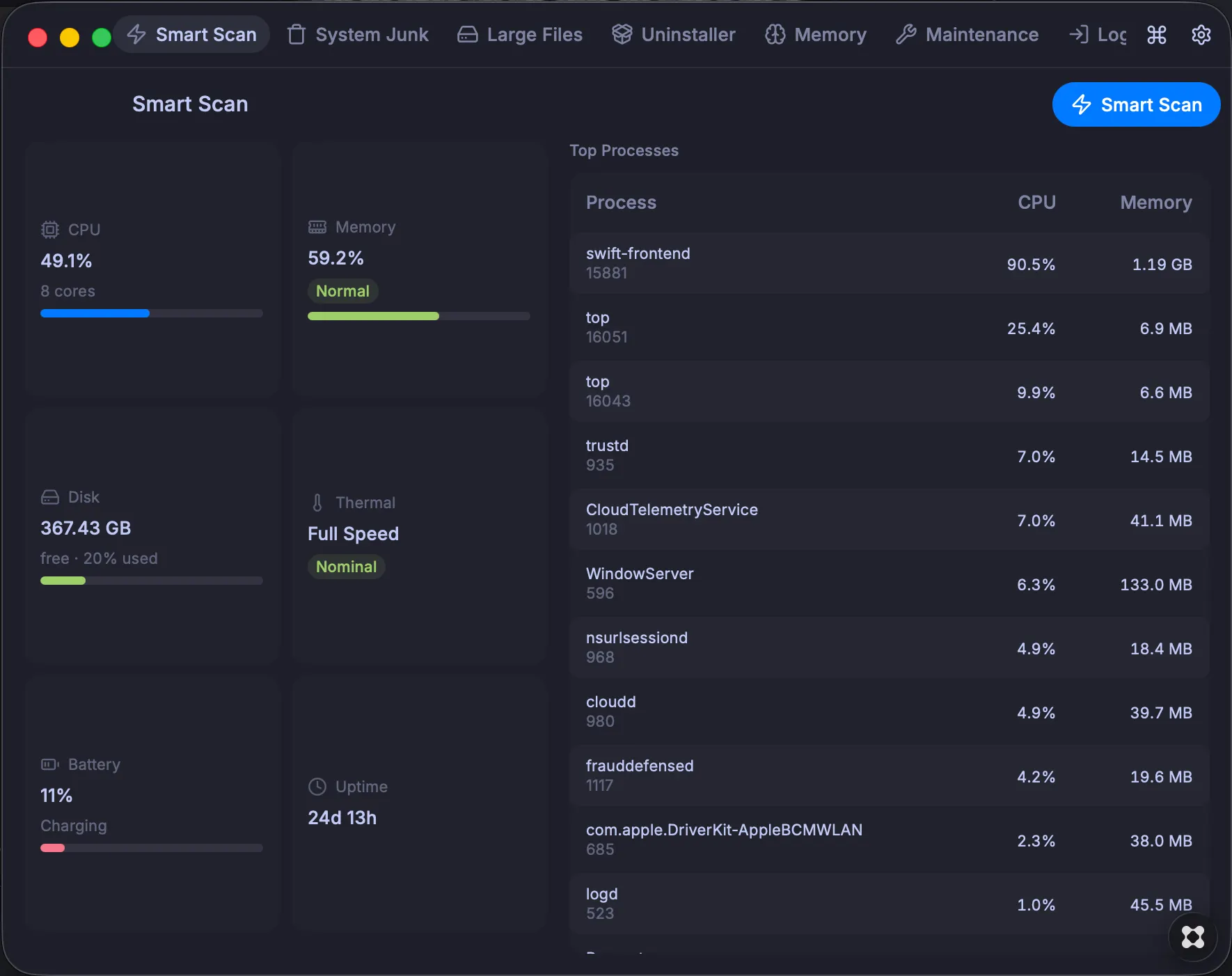Click the disk icon in the Disk card
This screenshot has height=976, width=1232.
click(x=50, y=497)
